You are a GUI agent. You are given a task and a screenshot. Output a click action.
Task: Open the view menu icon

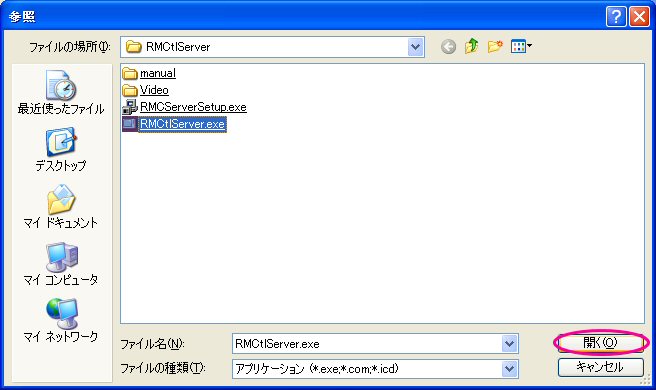(521, 46)
